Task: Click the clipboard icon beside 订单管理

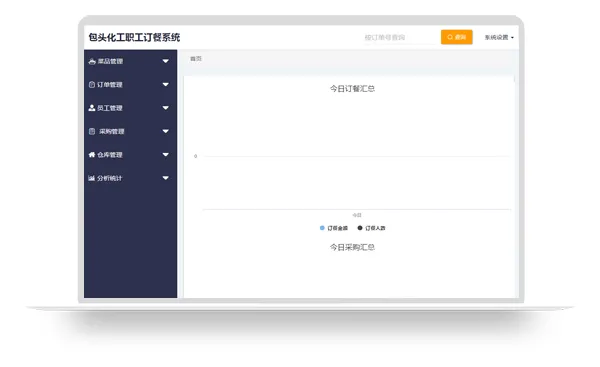Action: pyautogui.click(x=92, y=85)
